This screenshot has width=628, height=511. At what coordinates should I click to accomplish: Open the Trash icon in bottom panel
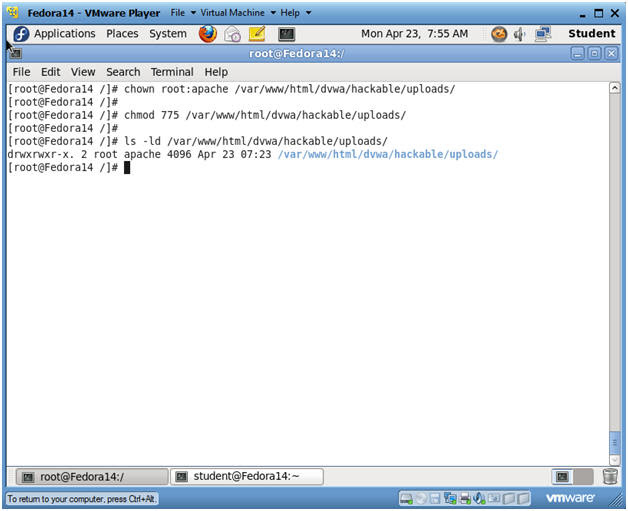tap(610, 477)
